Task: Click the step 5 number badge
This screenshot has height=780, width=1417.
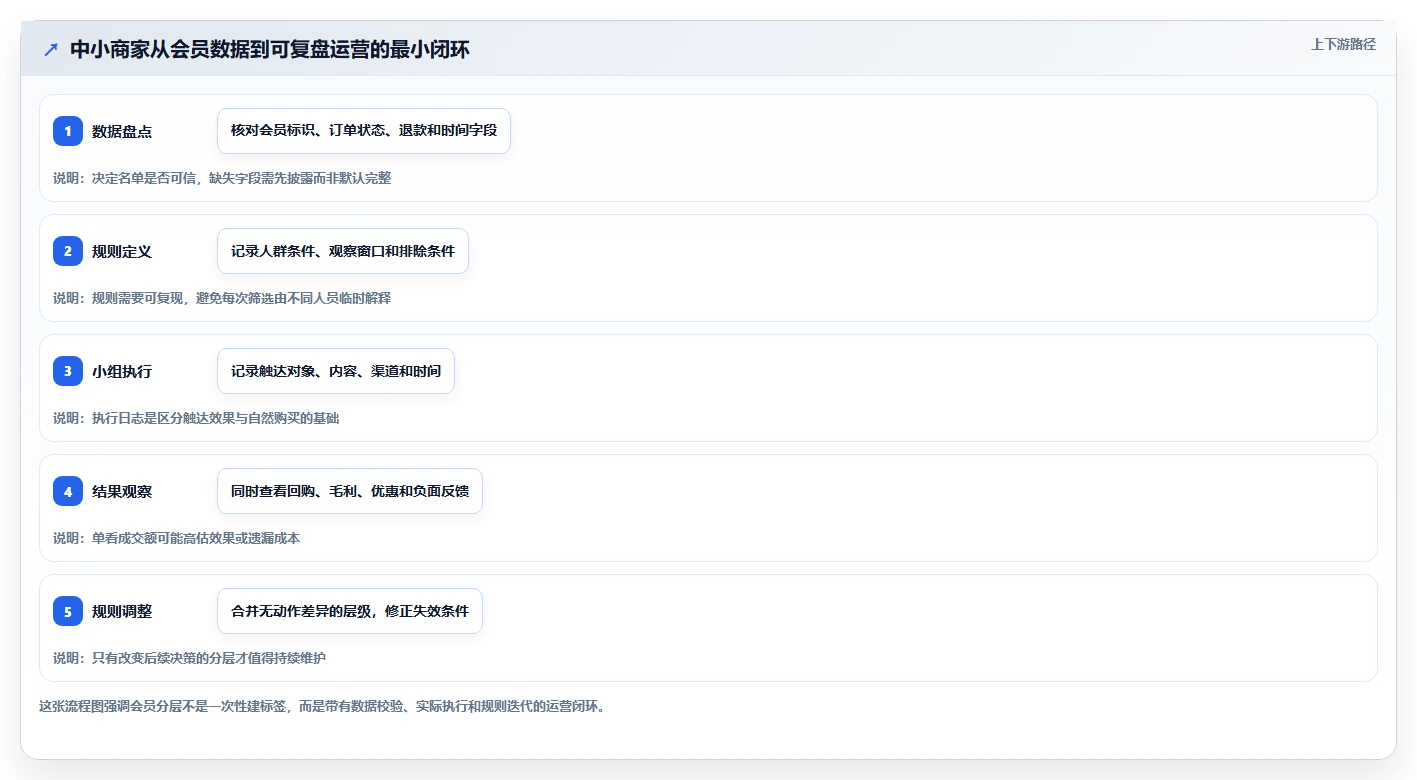Action: point(68,611)
